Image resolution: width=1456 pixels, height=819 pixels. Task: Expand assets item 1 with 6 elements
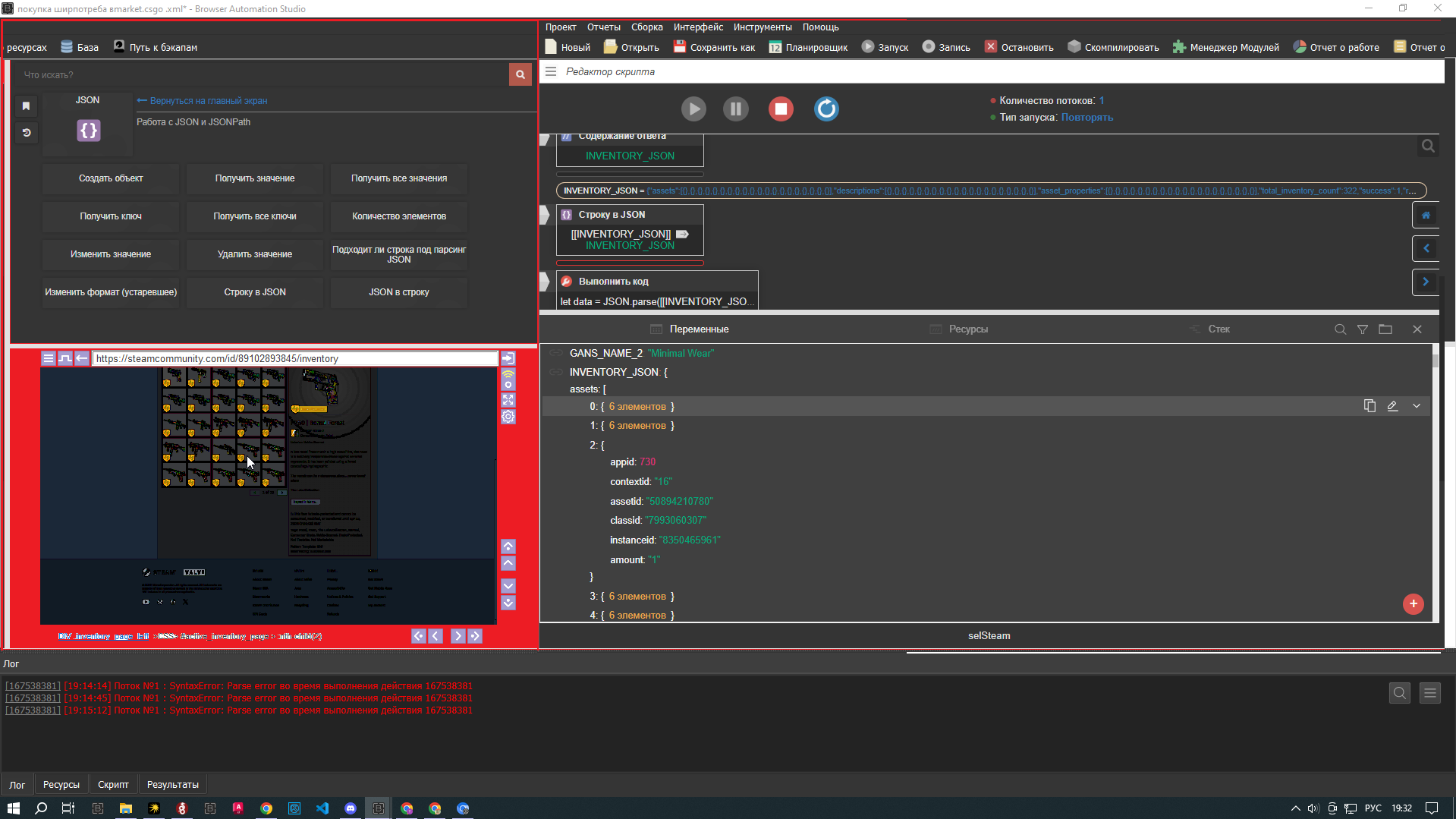[637, 426]
